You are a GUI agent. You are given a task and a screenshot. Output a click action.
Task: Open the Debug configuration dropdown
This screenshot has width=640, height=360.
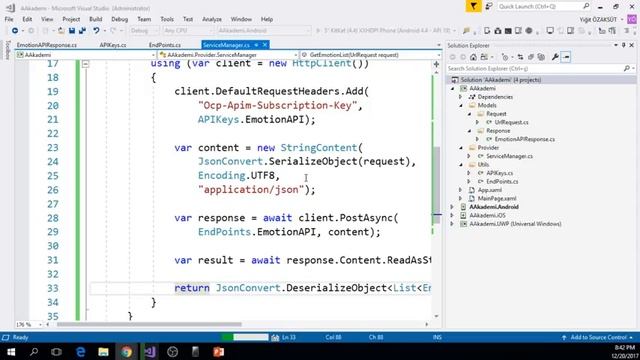(144, 31)
